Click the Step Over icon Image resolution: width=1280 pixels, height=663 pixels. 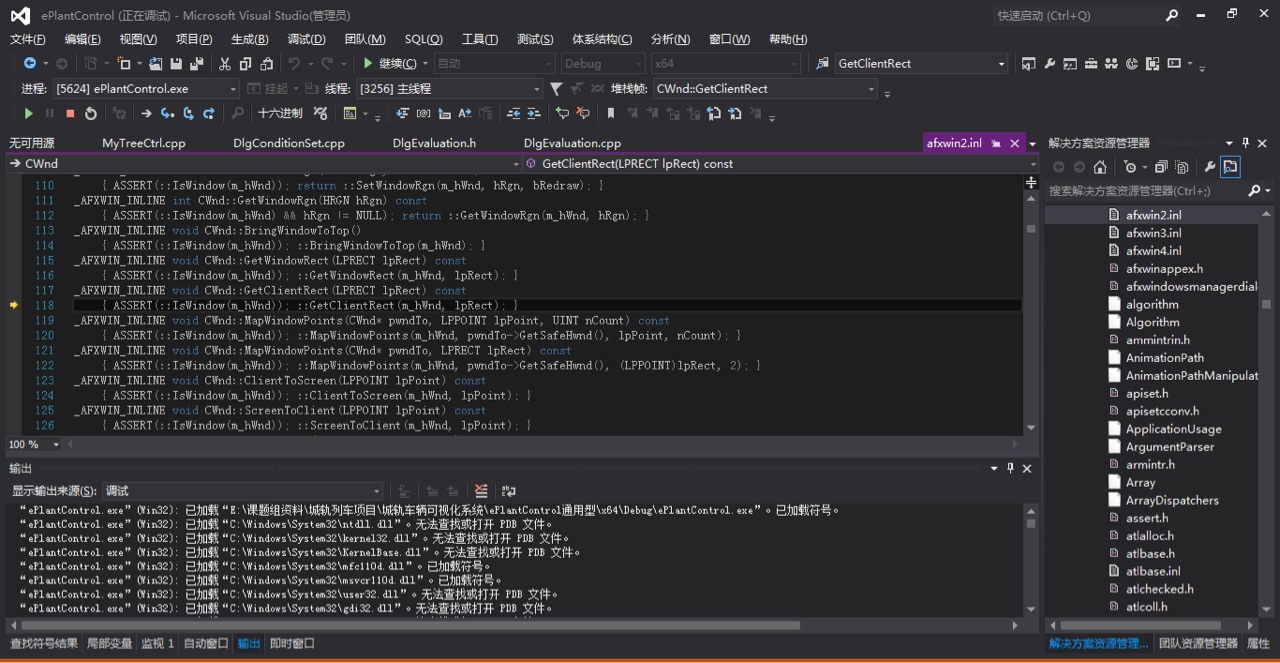(188, 114)
